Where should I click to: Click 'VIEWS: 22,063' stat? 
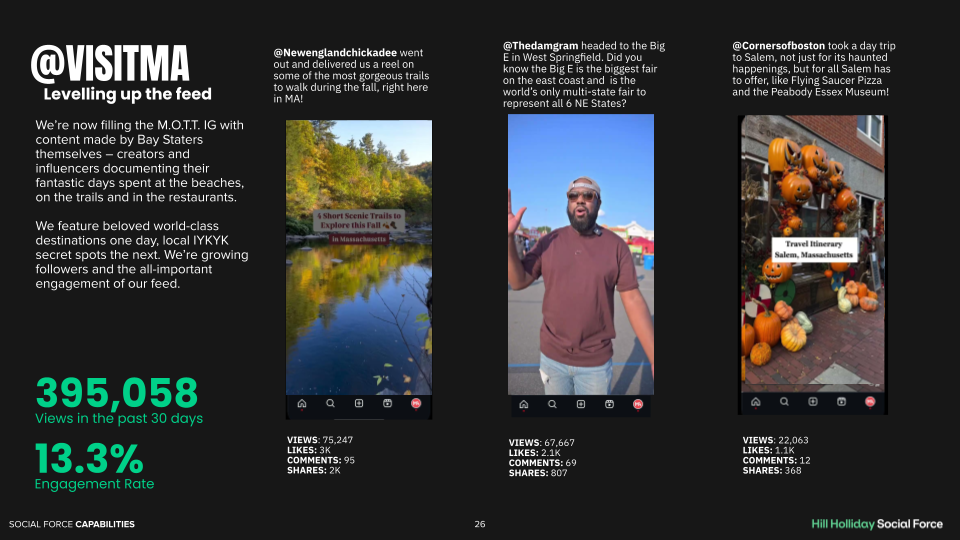click(x=776, y=440)
